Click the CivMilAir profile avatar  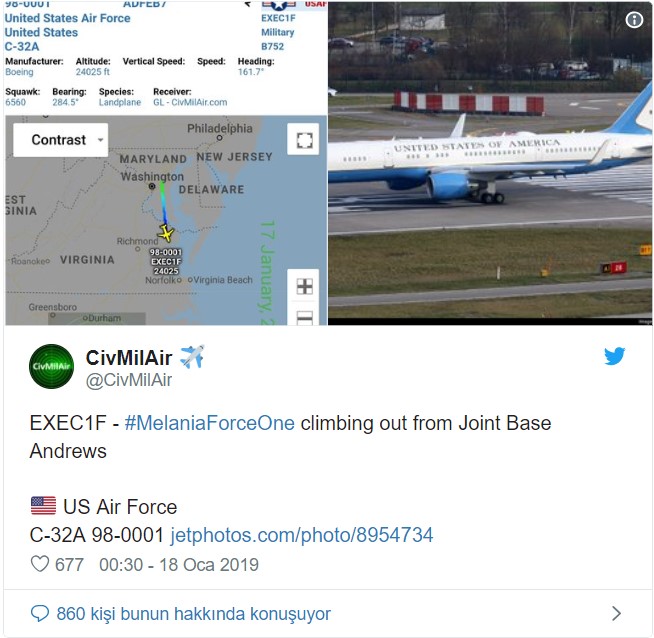(51, 367)
